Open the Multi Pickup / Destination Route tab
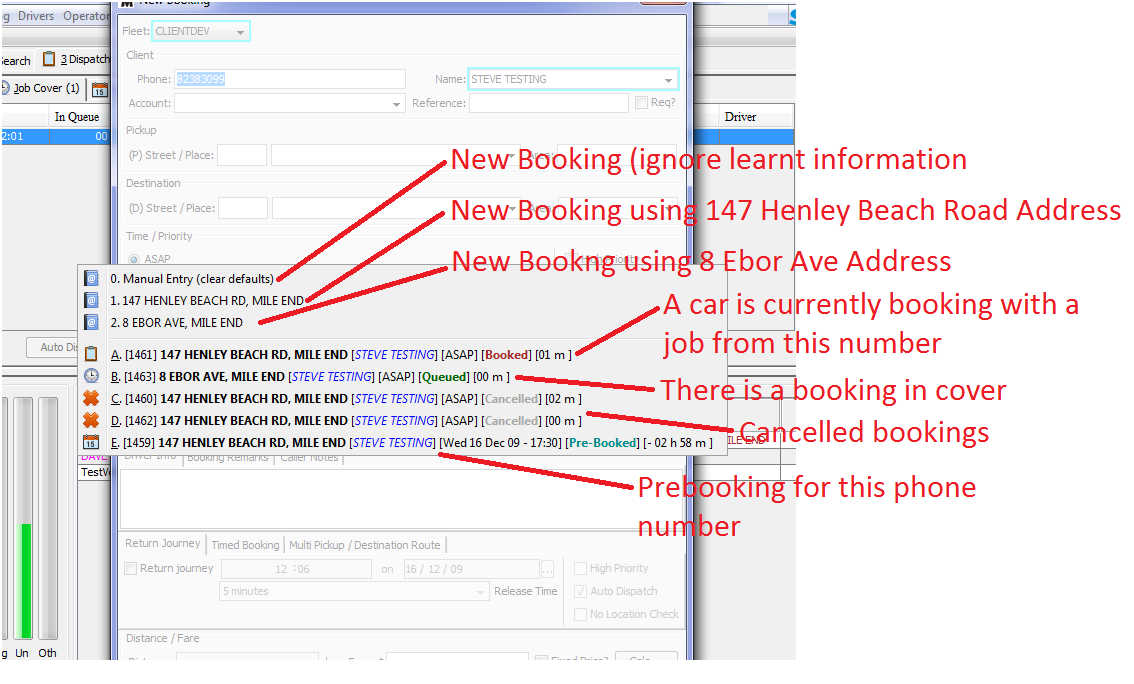The width and height of the screenshot is (1134, 684). point(364,545)
